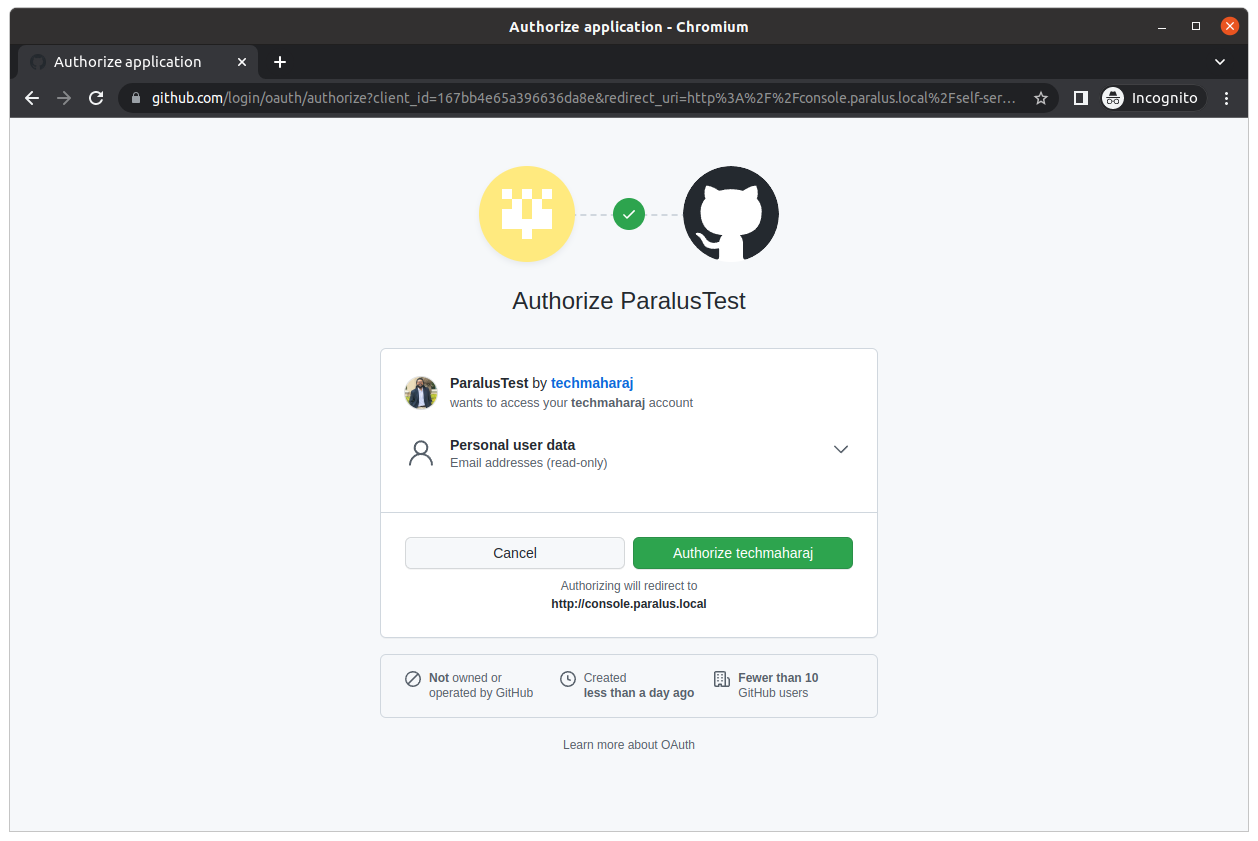
Task: Click the ParalusTest yellow app logo
Action: click(527, 214)
